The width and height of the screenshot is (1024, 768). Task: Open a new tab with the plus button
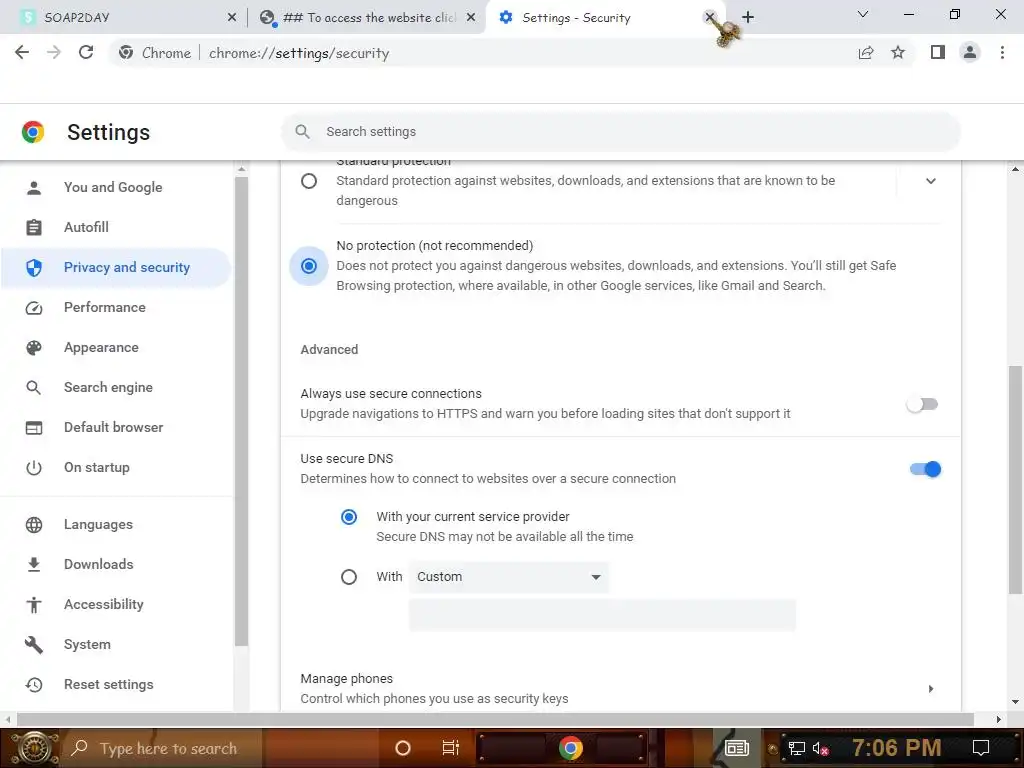[x=748, y=17]
